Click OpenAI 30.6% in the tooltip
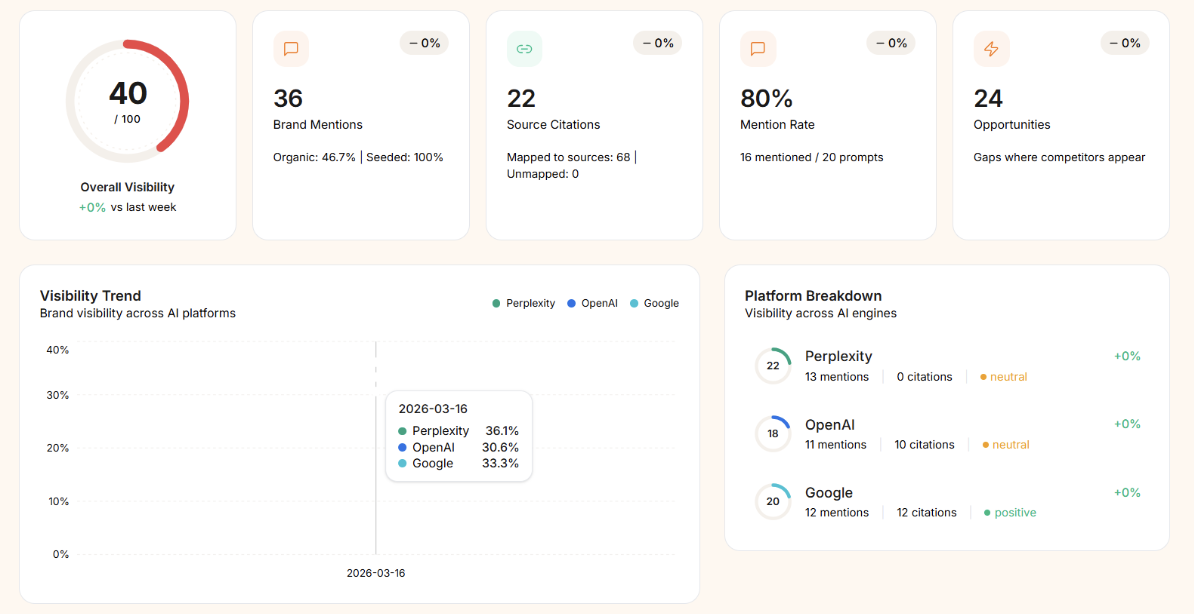 point(458,447)
